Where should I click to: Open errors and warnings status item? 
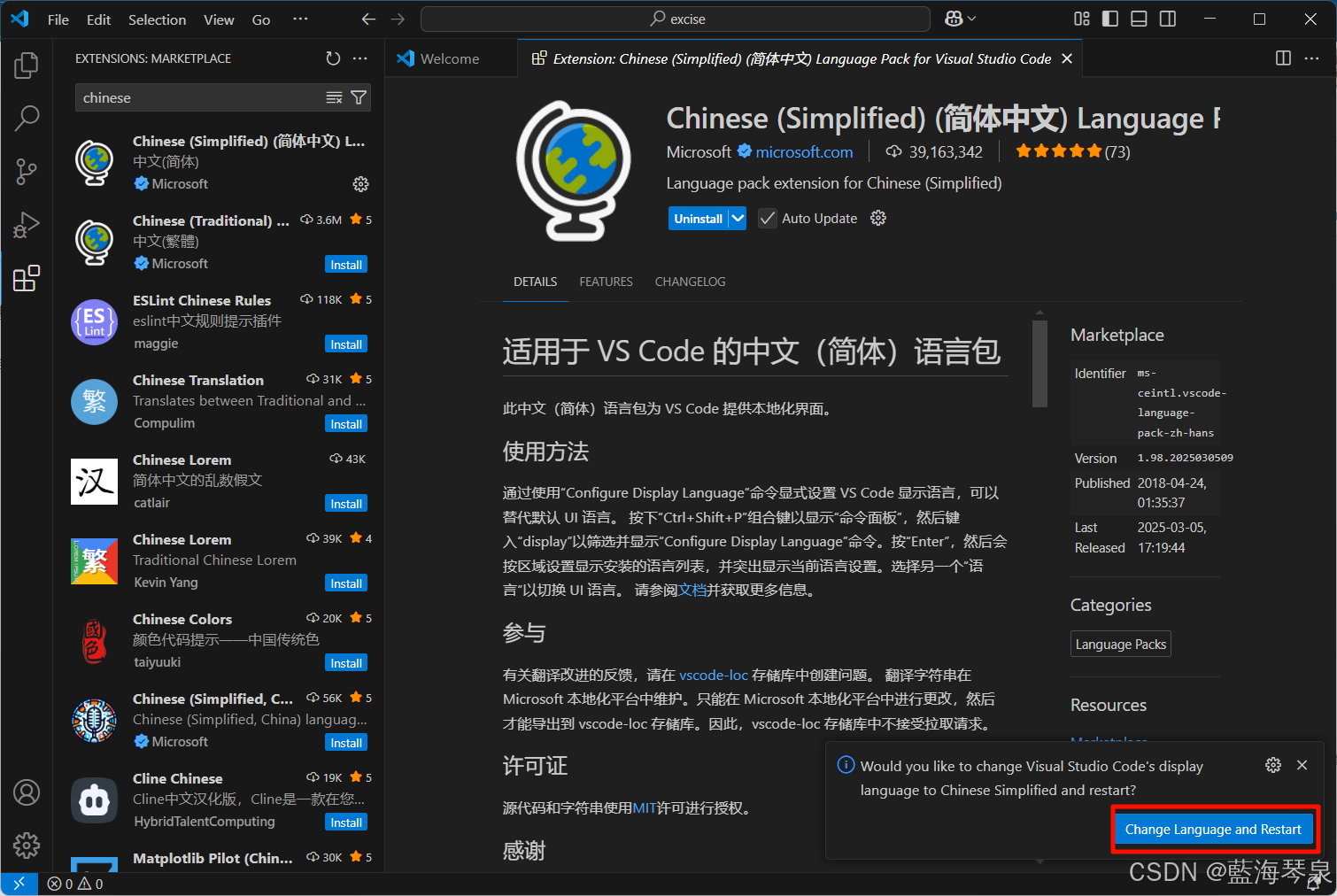coord(75,884)
